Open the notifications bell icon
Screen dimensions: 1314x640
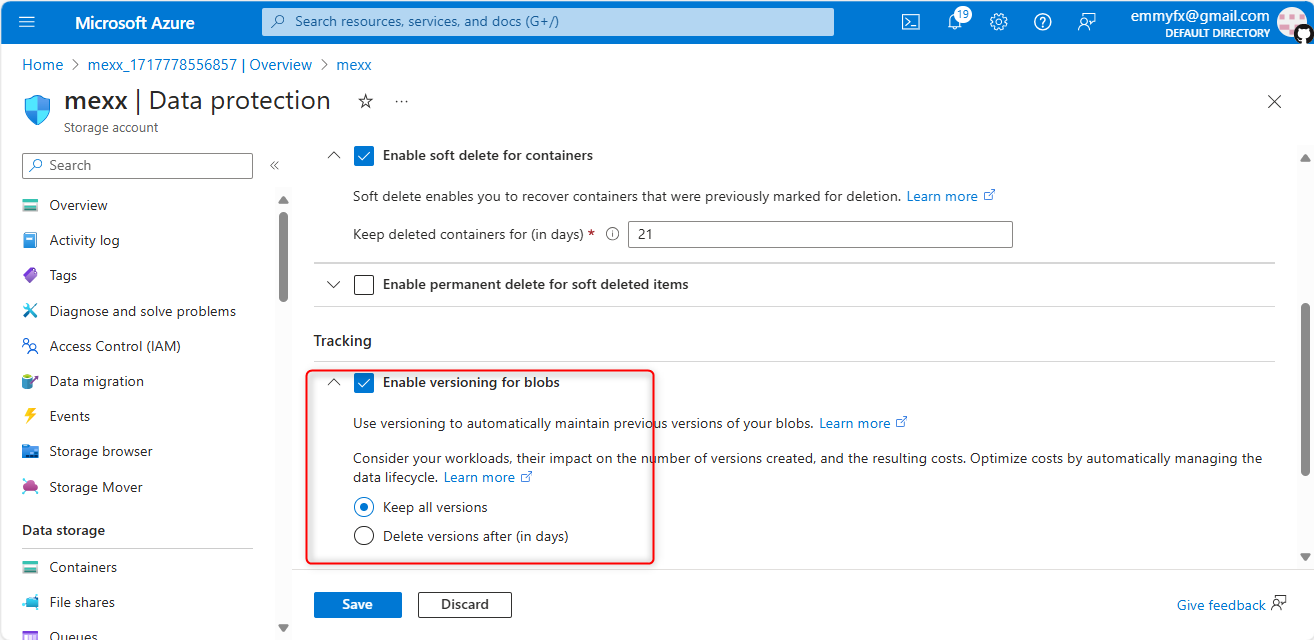955,22
